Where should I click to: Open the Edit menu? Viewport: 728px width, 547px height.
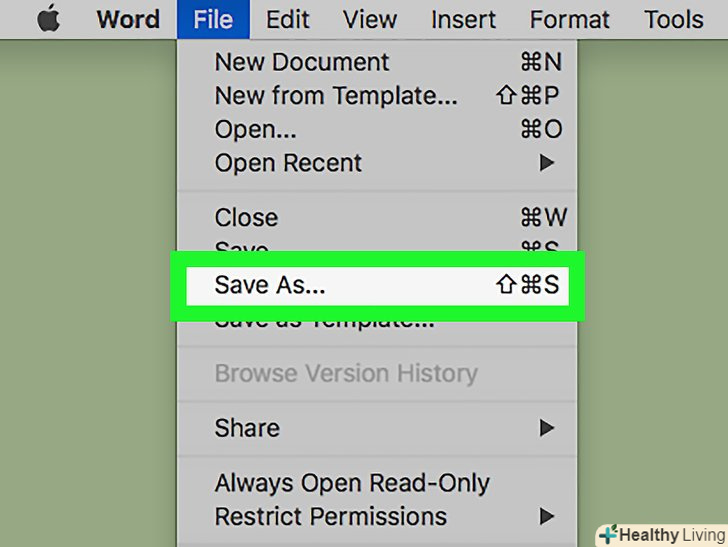pos(289,19)
